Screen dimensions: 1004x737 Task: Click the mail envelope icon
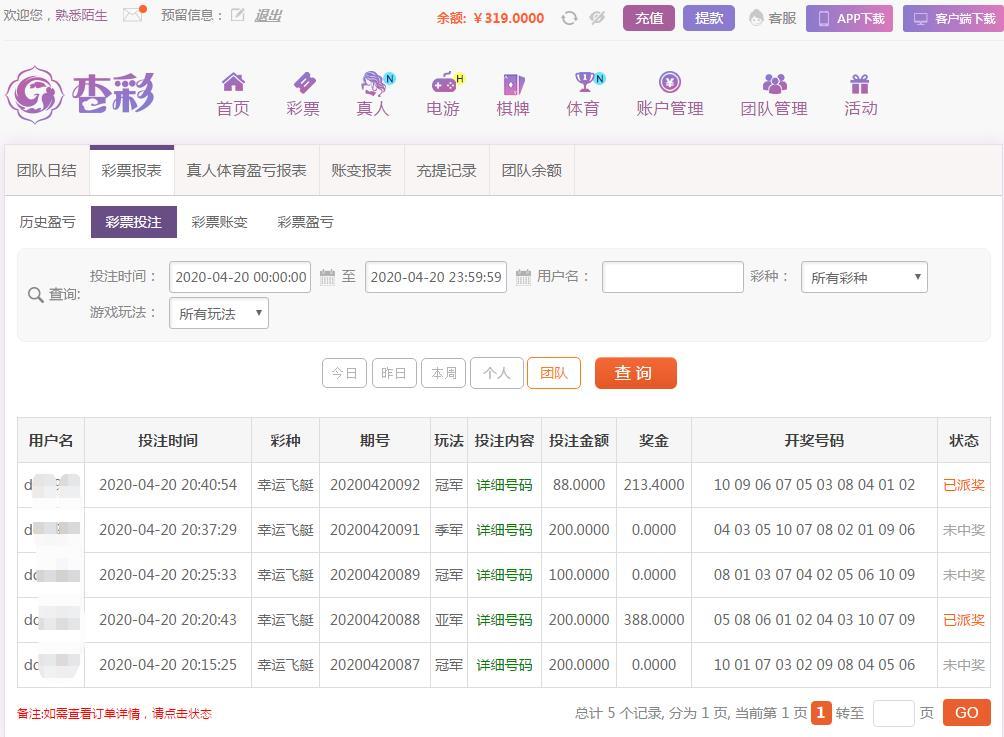pos(132,15)
